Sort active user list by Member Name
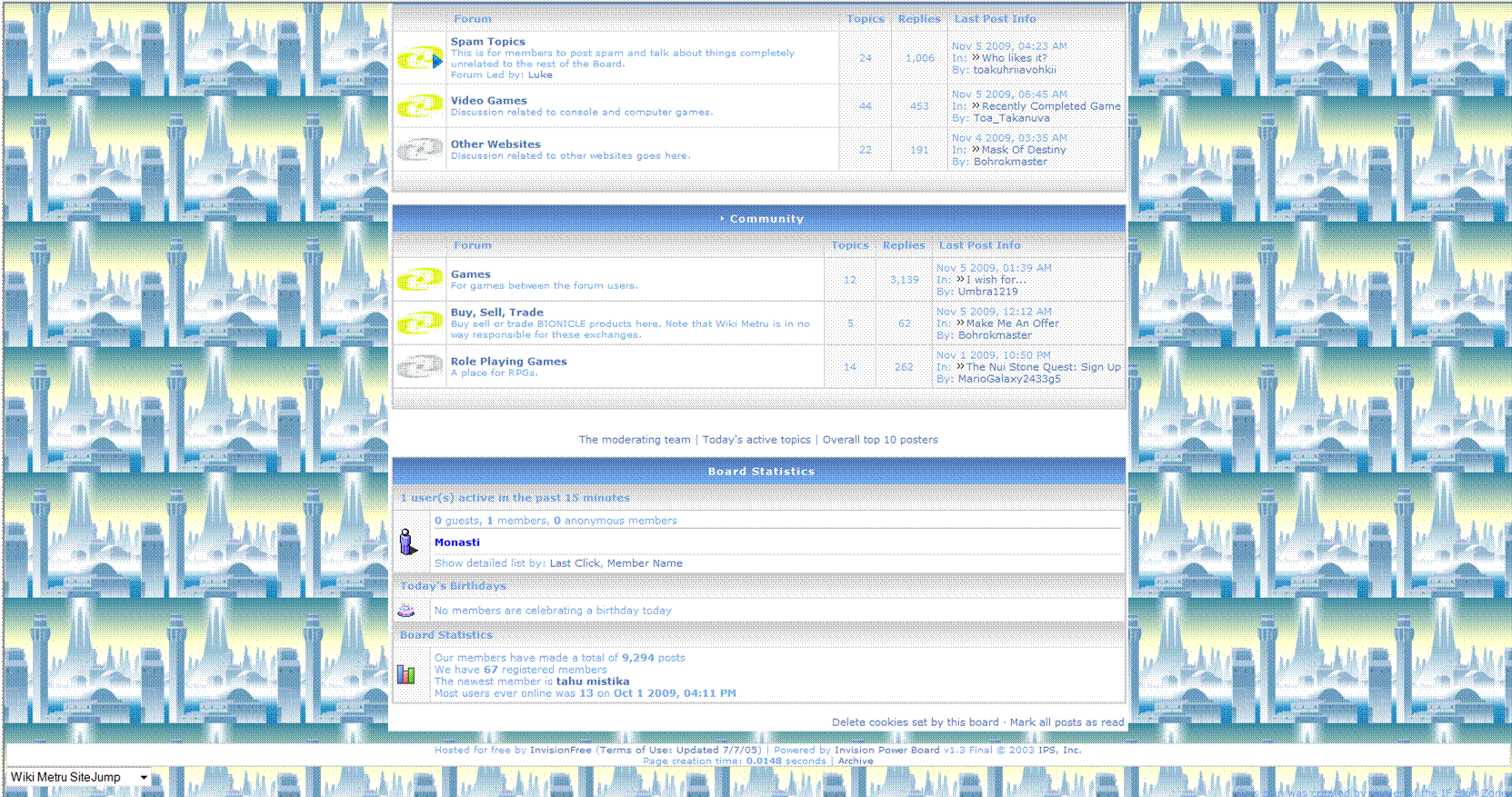Viewport: 1512px width, 797px height. pyautogui.click(x=645, y=563)
